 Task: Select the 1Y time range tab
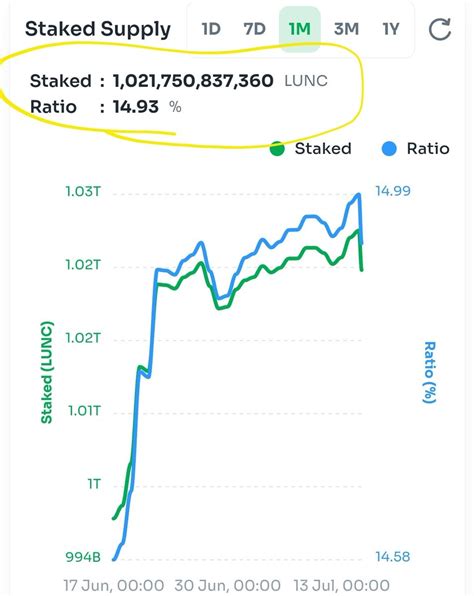point(391,29)
